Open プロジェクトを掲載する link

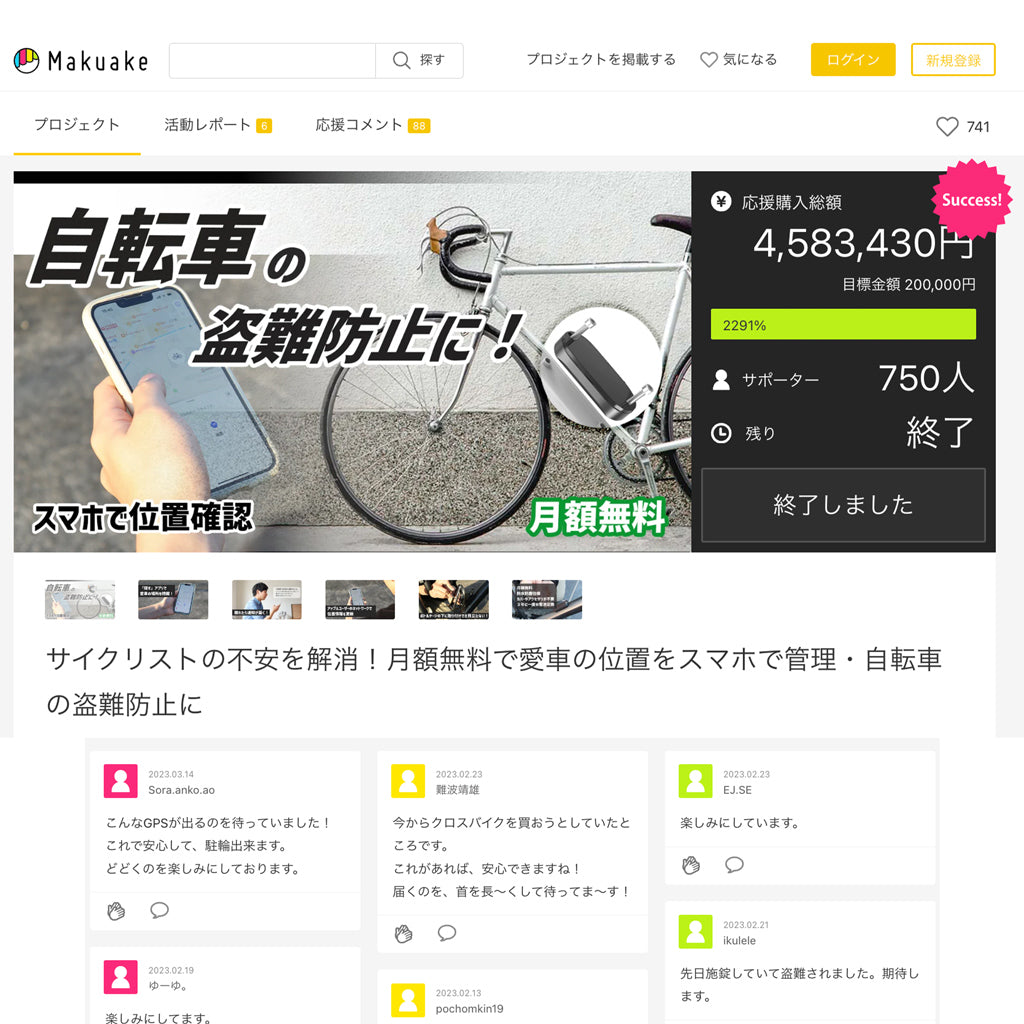(601, 59)
